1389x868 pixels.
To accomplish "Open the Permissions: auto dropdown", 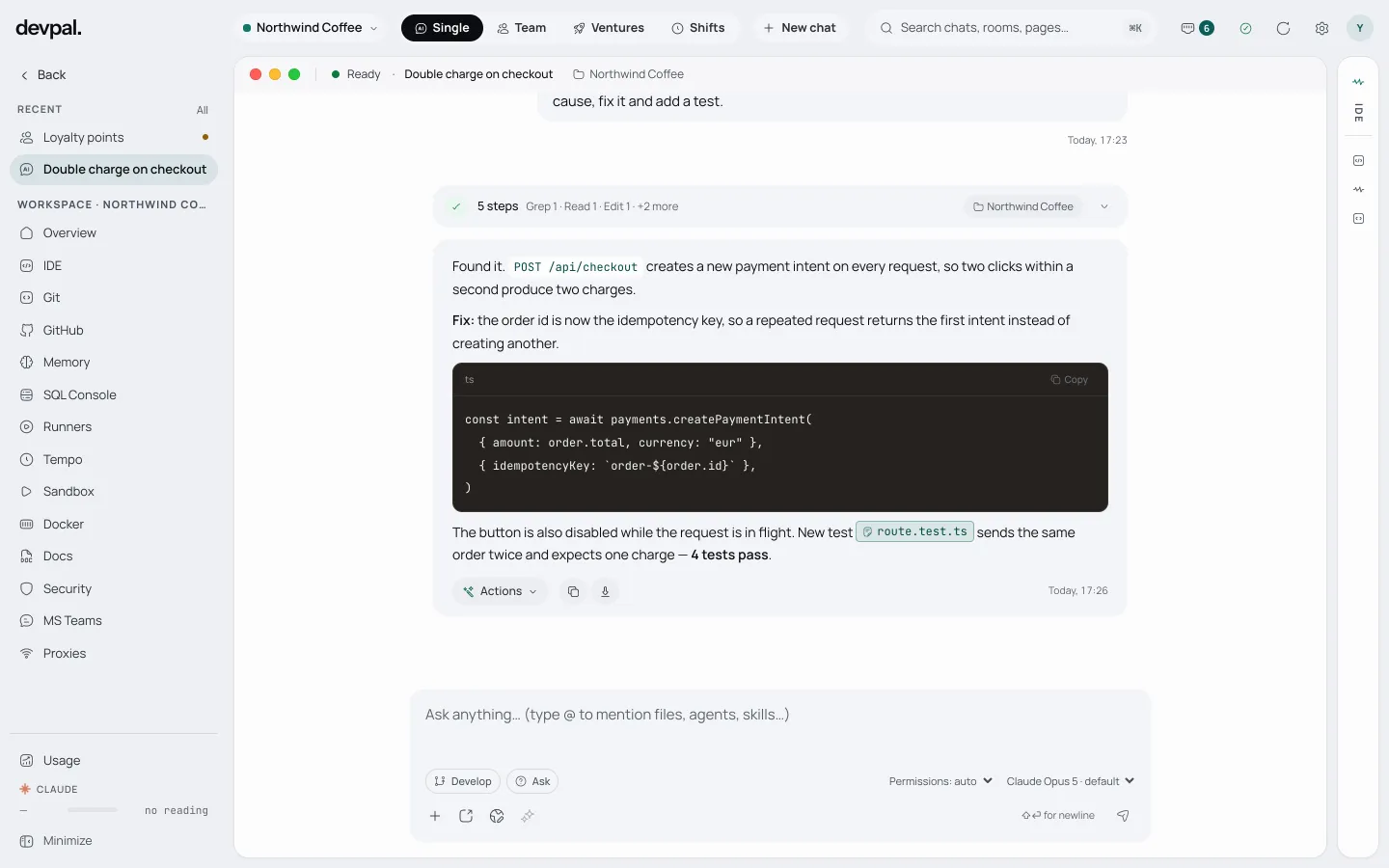I will (940, 781).
